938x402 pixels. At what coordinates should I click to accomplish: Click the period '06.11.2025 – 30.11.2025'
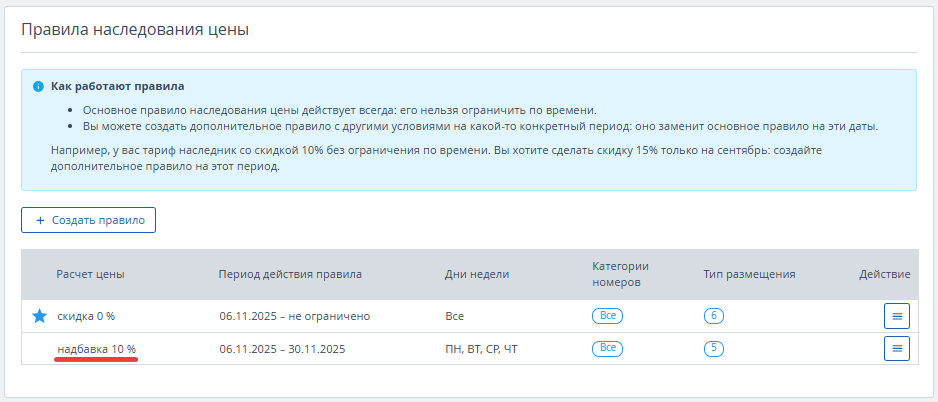click(x=282, y=349)
